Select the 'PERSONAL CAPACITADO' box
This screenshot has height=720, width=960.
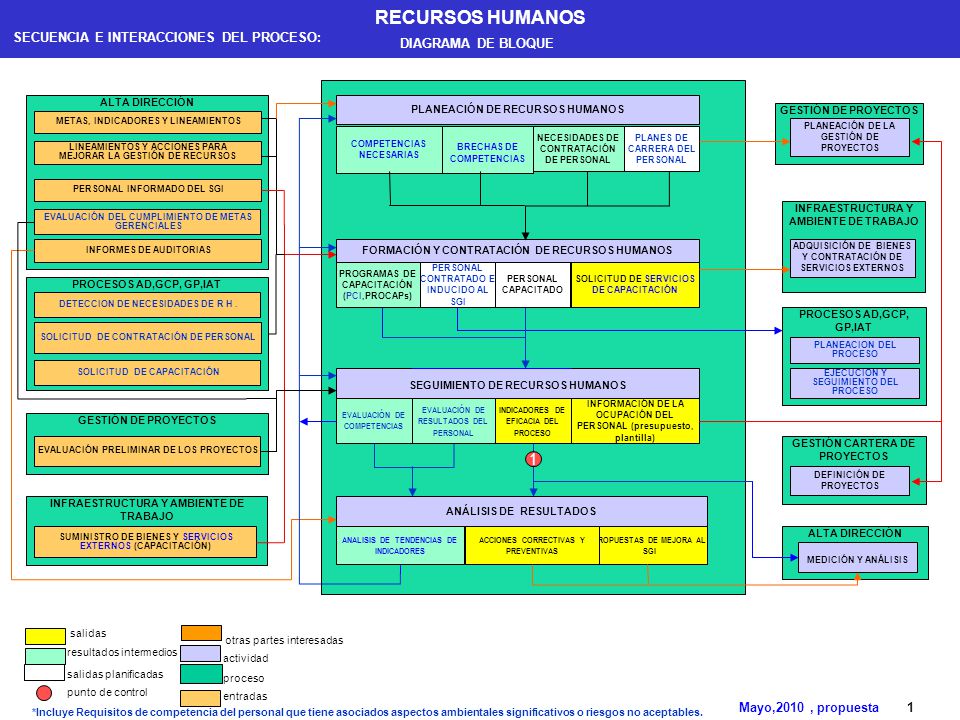coord(533,285)
